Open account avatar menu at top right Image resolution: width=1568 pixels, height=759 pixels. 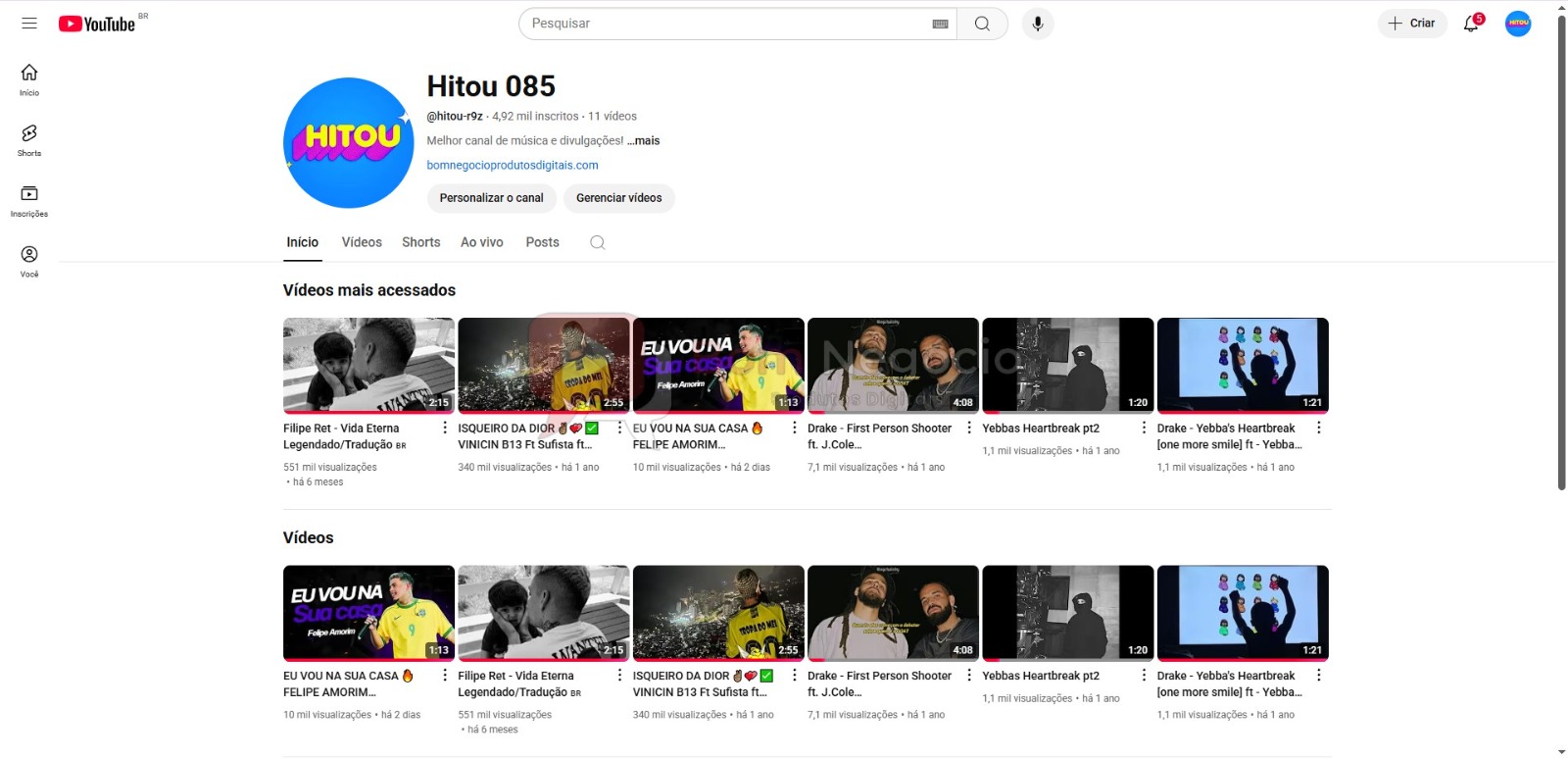1518,24
